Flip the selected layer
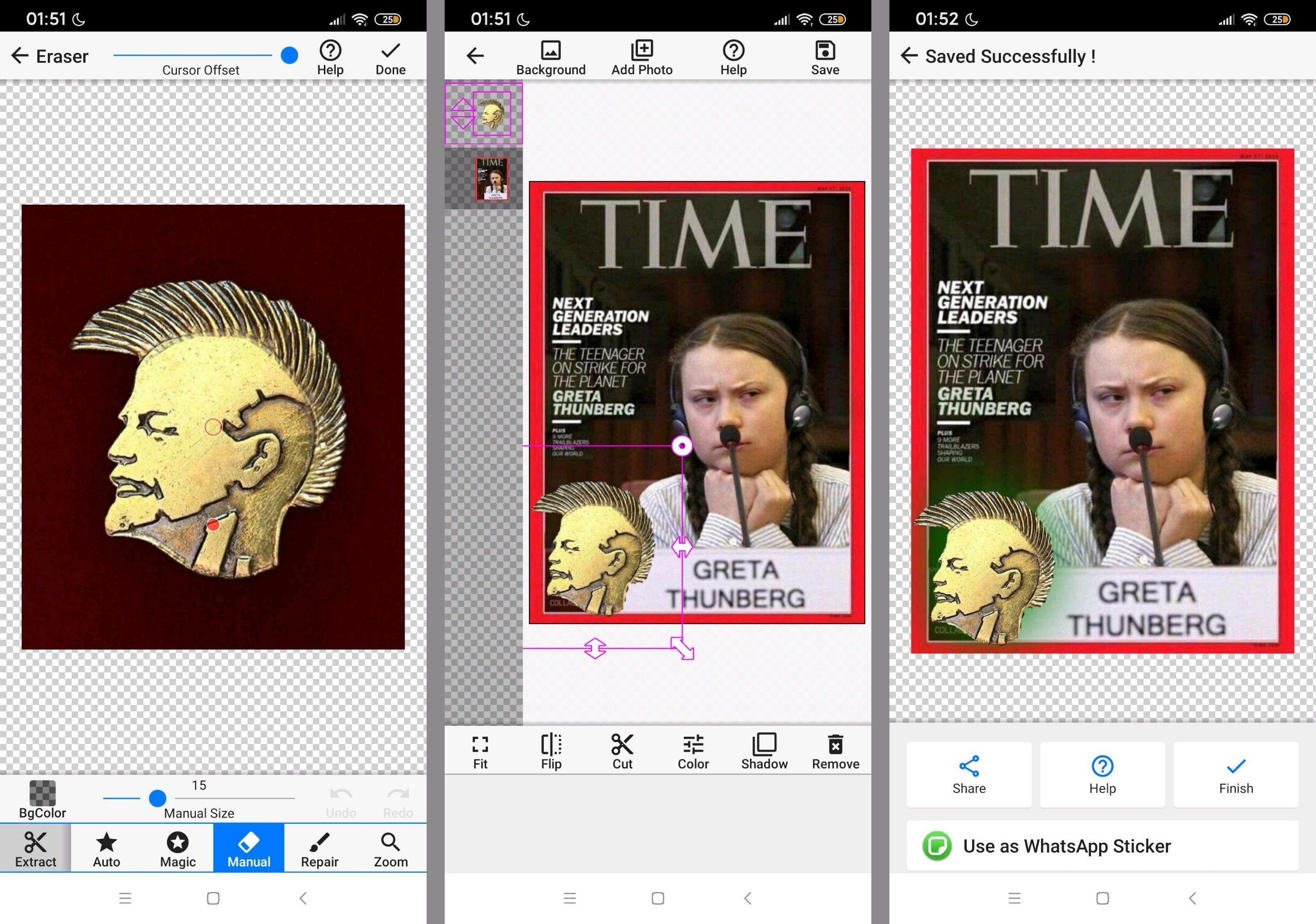The height and width of the screenshot is (924, 1316). pyautogui.click(x=552, y=751)
